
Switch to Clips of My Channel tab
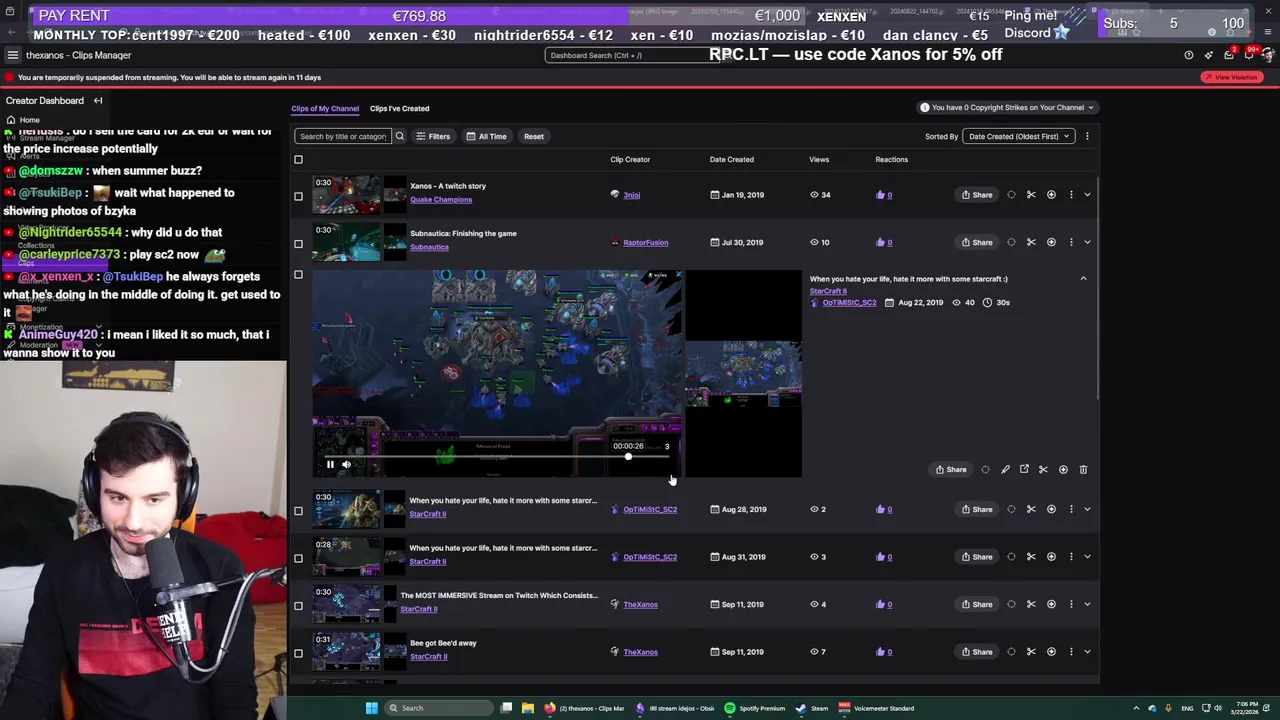click(x=325, y=108)
